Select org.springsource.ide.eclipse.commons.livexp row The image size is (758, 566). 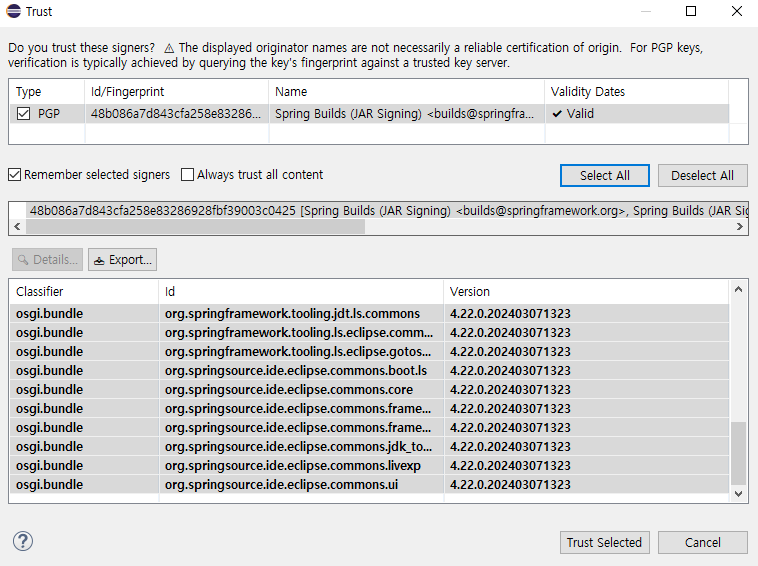click(369, 465)
